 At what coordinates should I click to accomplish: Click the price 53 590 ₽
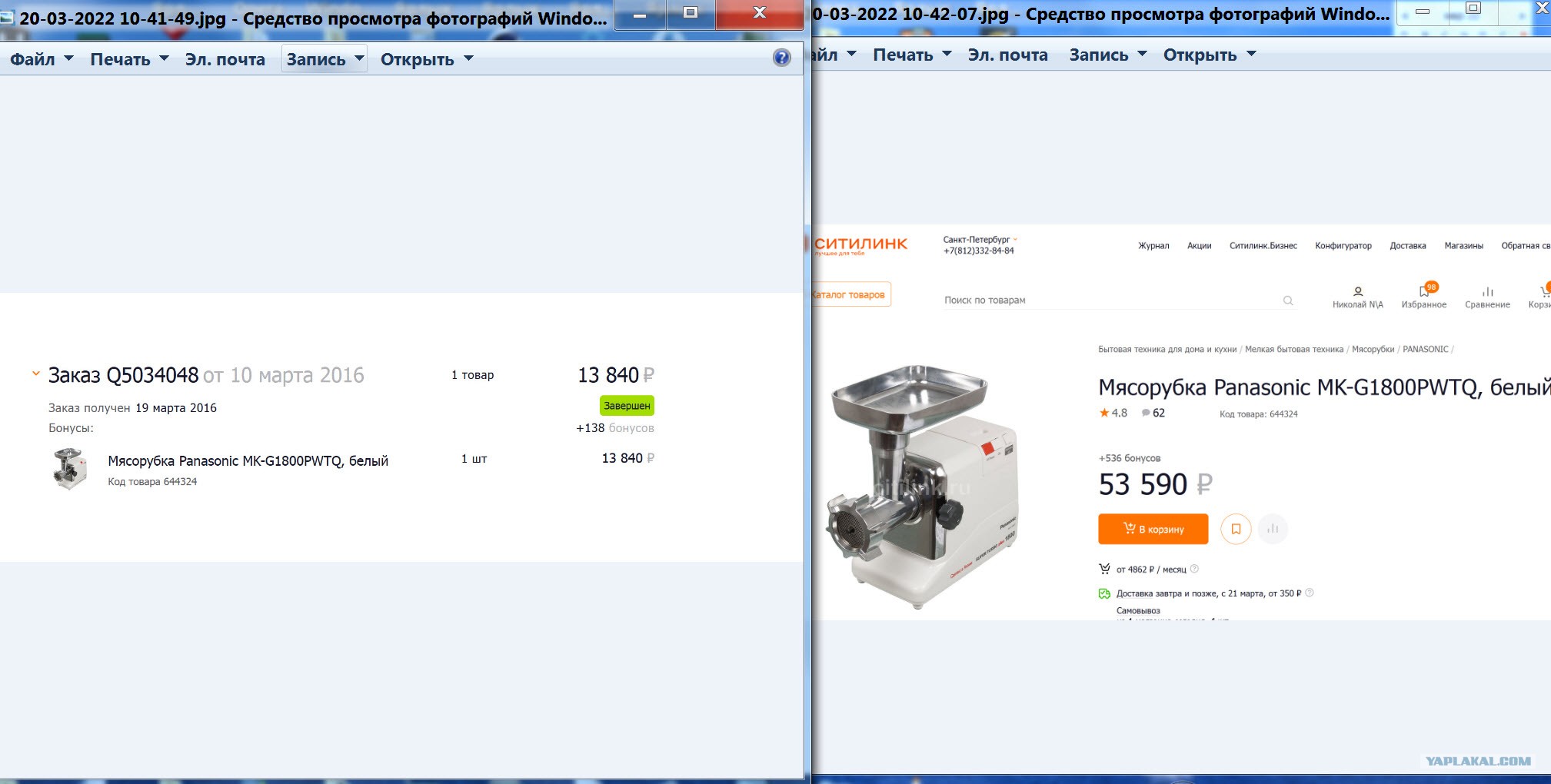[x=1155, y=484]
